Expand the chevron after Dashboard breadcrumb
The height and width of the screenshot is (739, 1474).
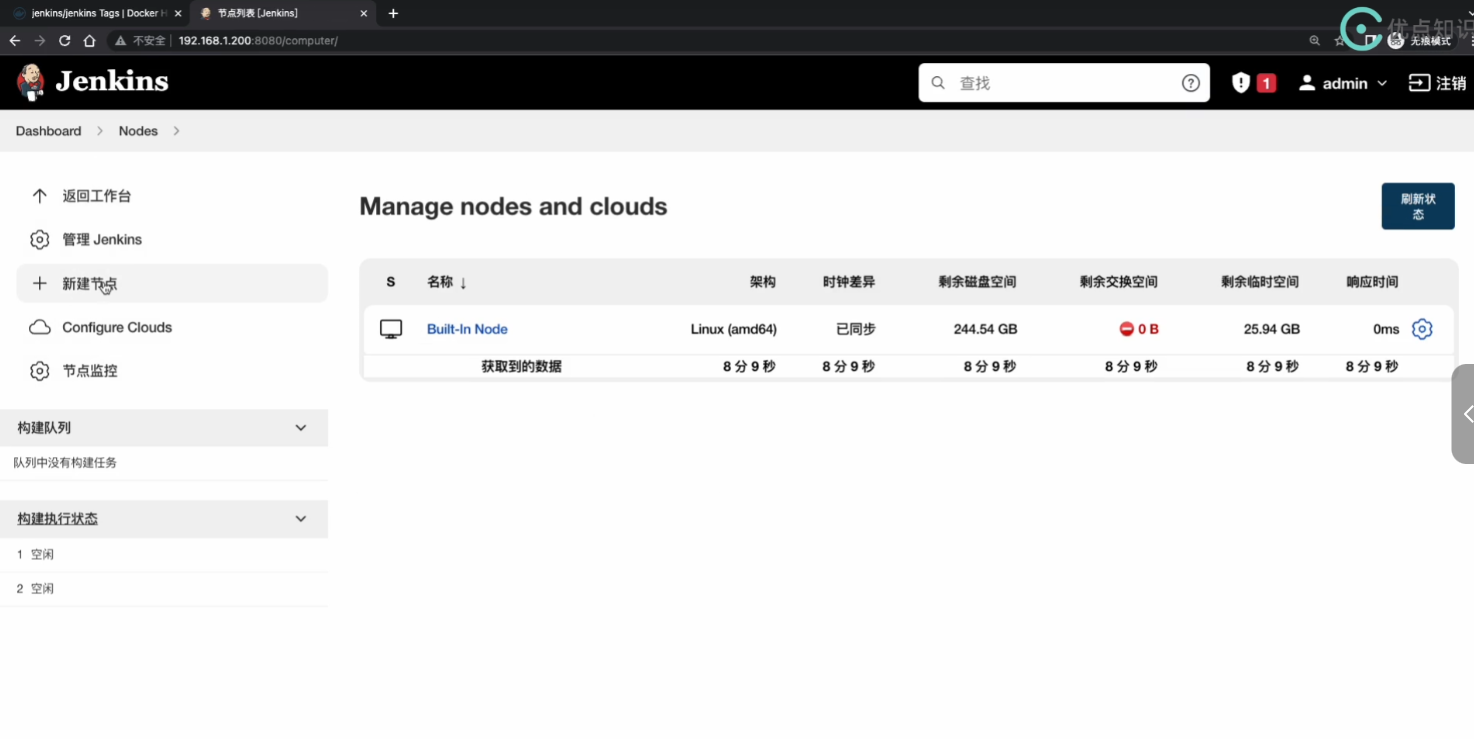[x=100, y=131]
